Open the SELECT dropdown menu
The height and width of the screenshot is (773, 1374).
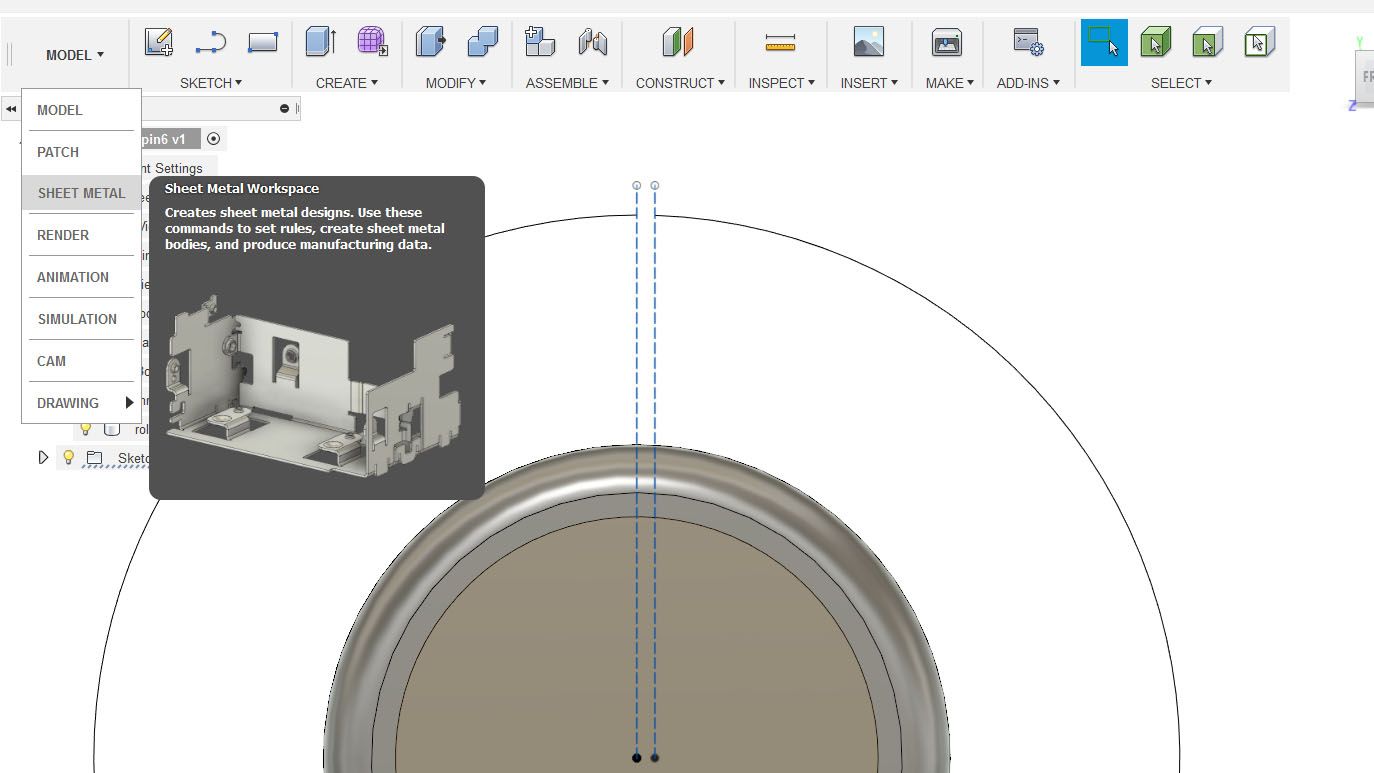[1181, 83]
